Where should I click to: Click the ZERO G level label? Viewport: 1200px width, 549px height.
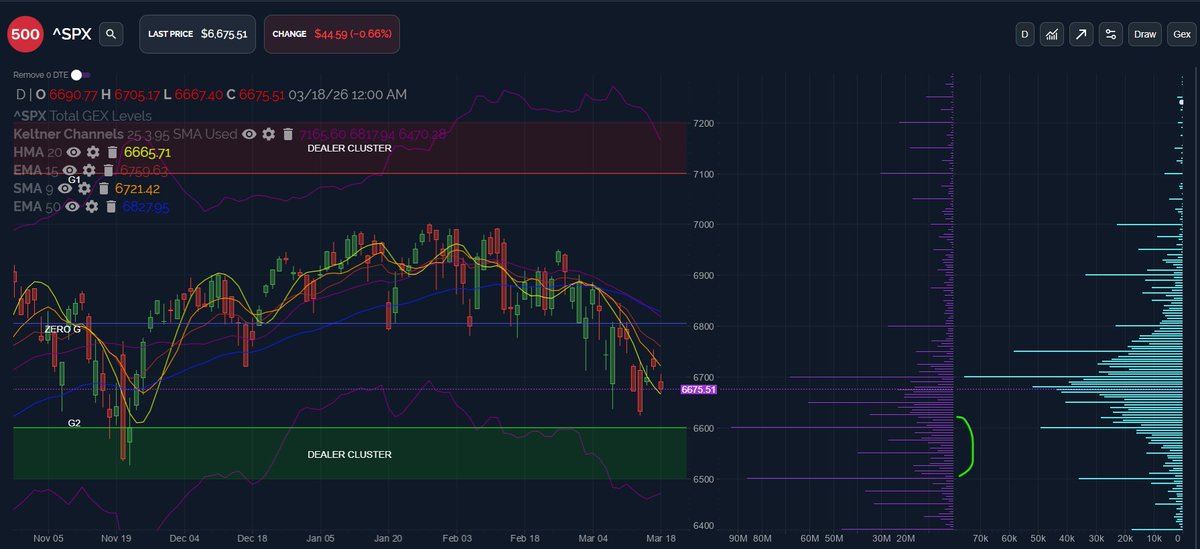click(62, 329)
